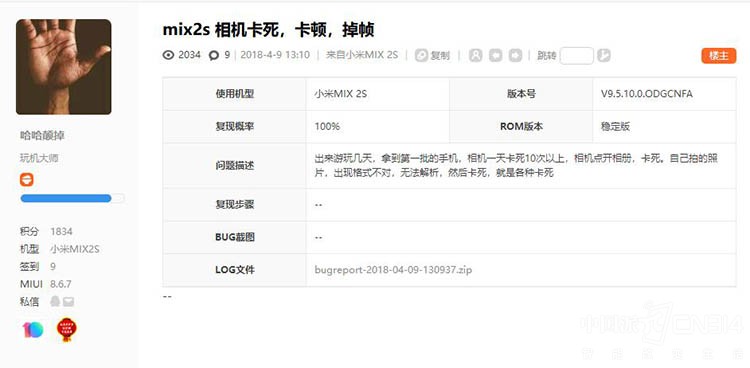
Task: Click the red lantern medal badge
Action: point(66,329)
